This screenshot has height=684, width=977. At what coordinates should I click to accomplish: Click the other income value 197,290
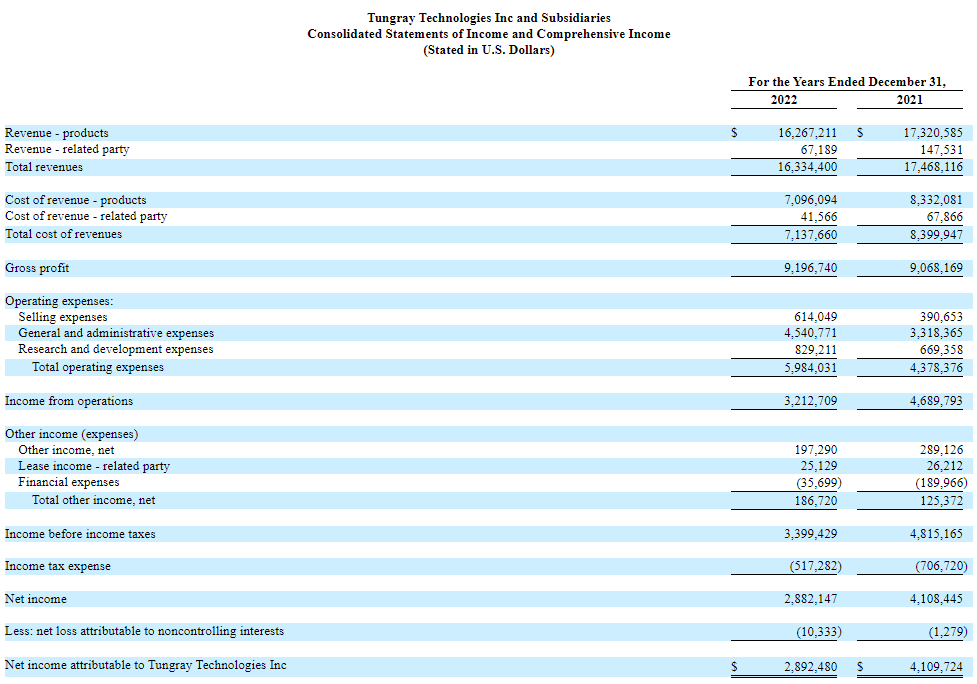(816, 450)
